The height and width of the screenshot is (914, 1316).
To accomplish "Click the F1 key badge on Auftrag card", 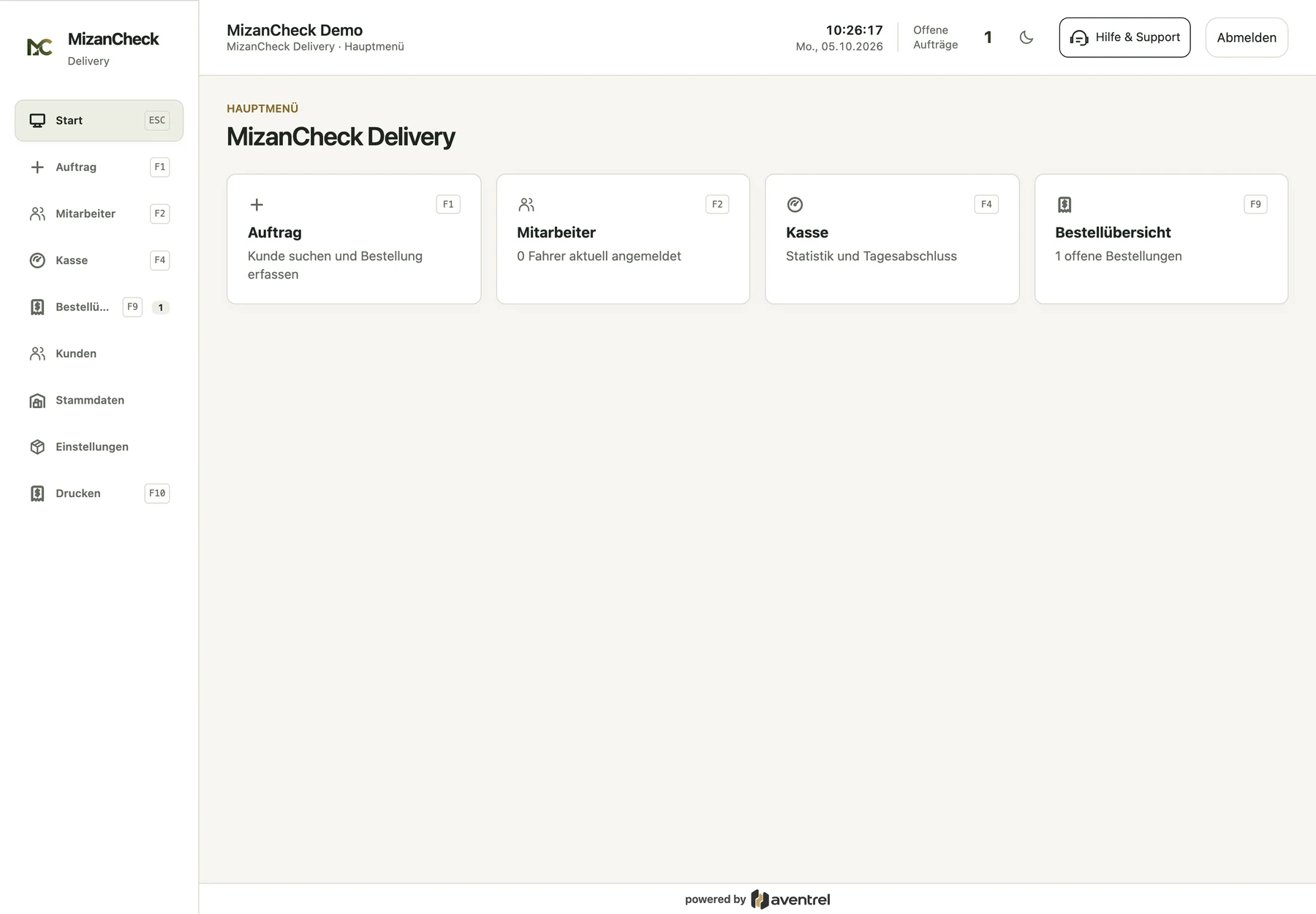I will pyautogui.click(x=448, y=205).
